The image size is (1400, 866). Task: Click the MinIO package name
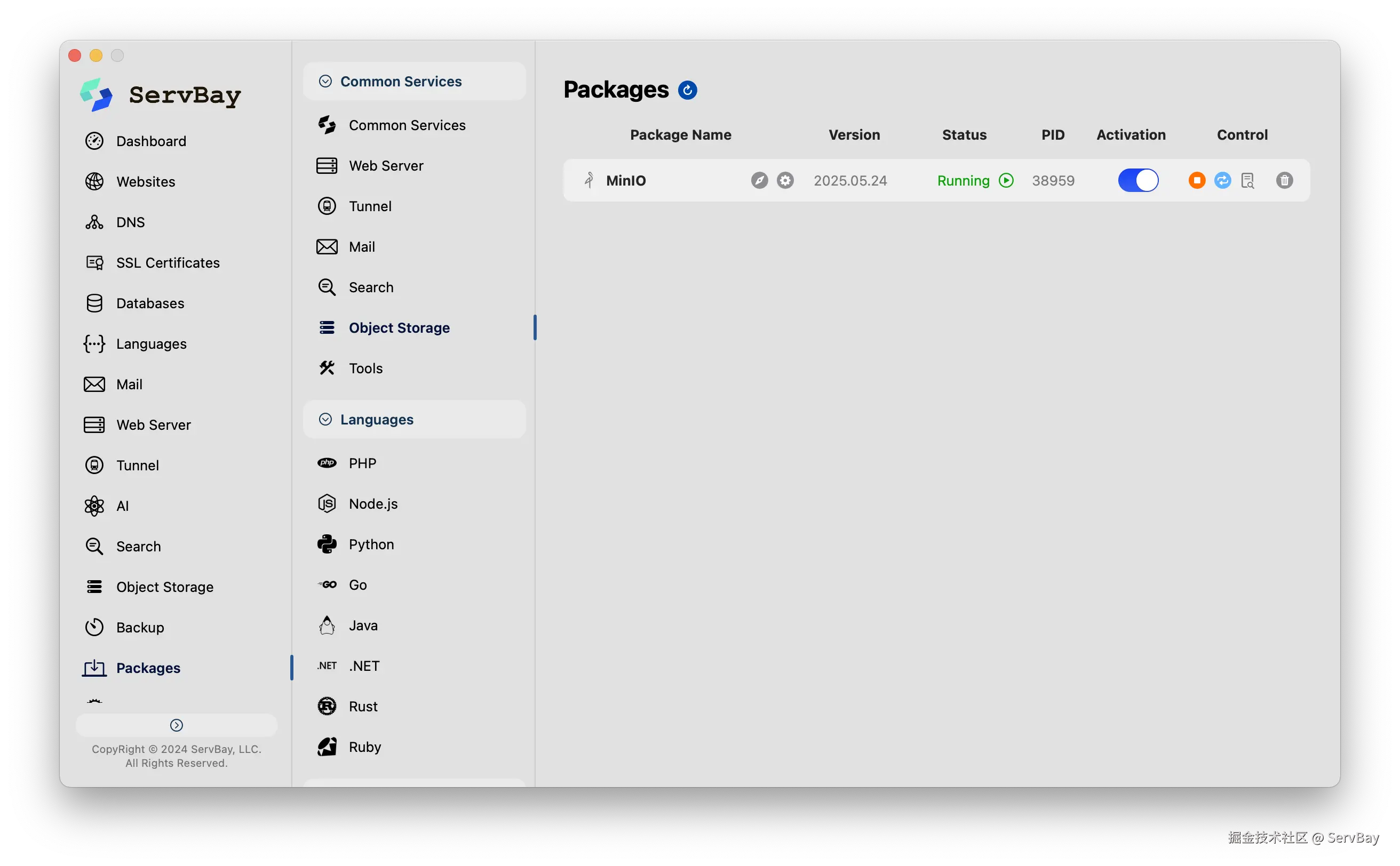[x=625, y=180]
